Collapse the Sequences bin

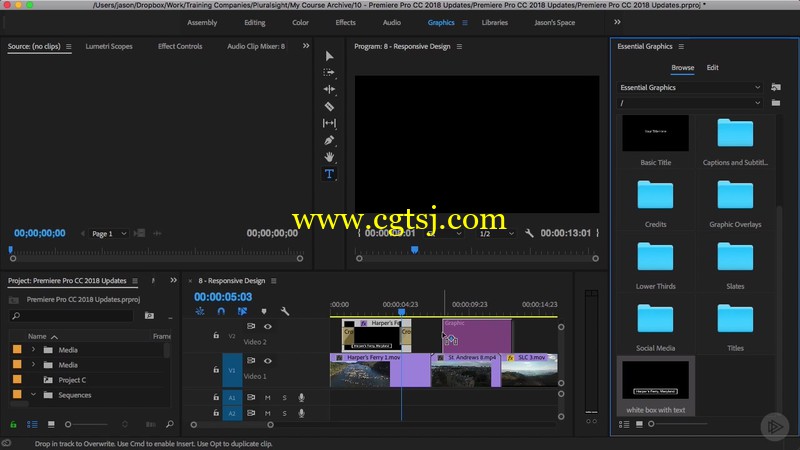point(33,395)
